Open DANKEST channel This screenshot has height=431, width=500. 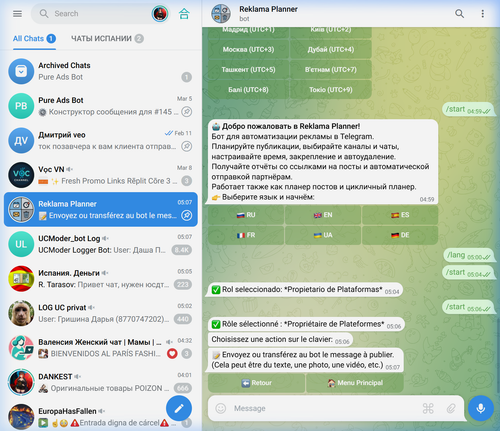(x=100, y=382)
